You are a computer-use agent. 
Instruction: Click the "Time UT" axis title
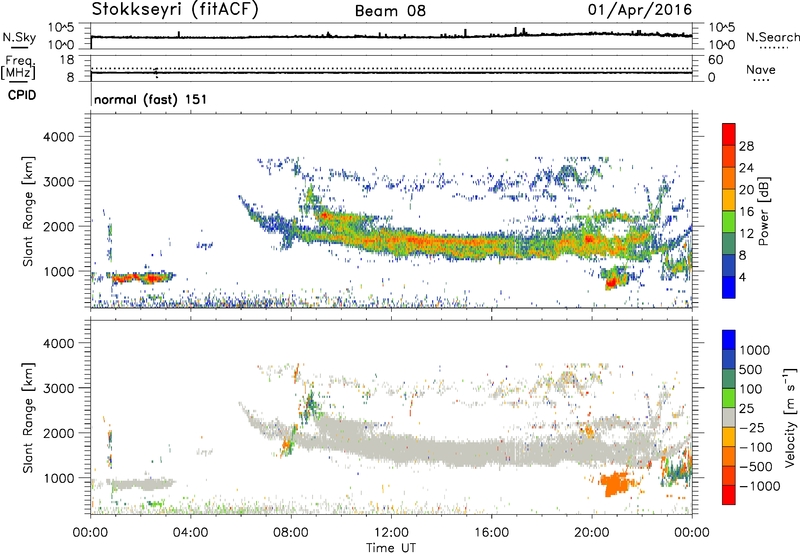(x=391, y=548)
